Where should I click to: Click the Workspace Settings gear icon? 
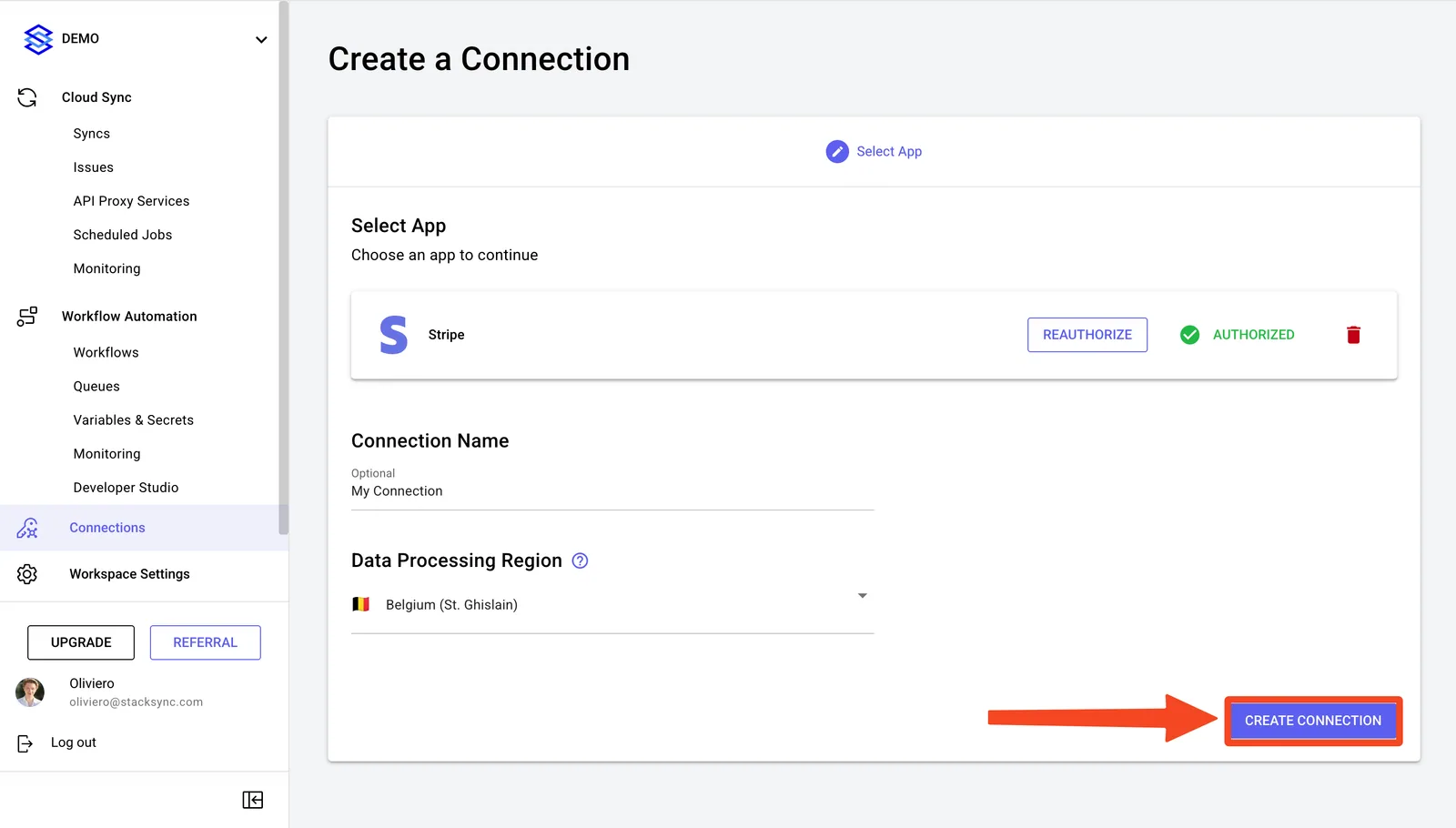(27, 574)
